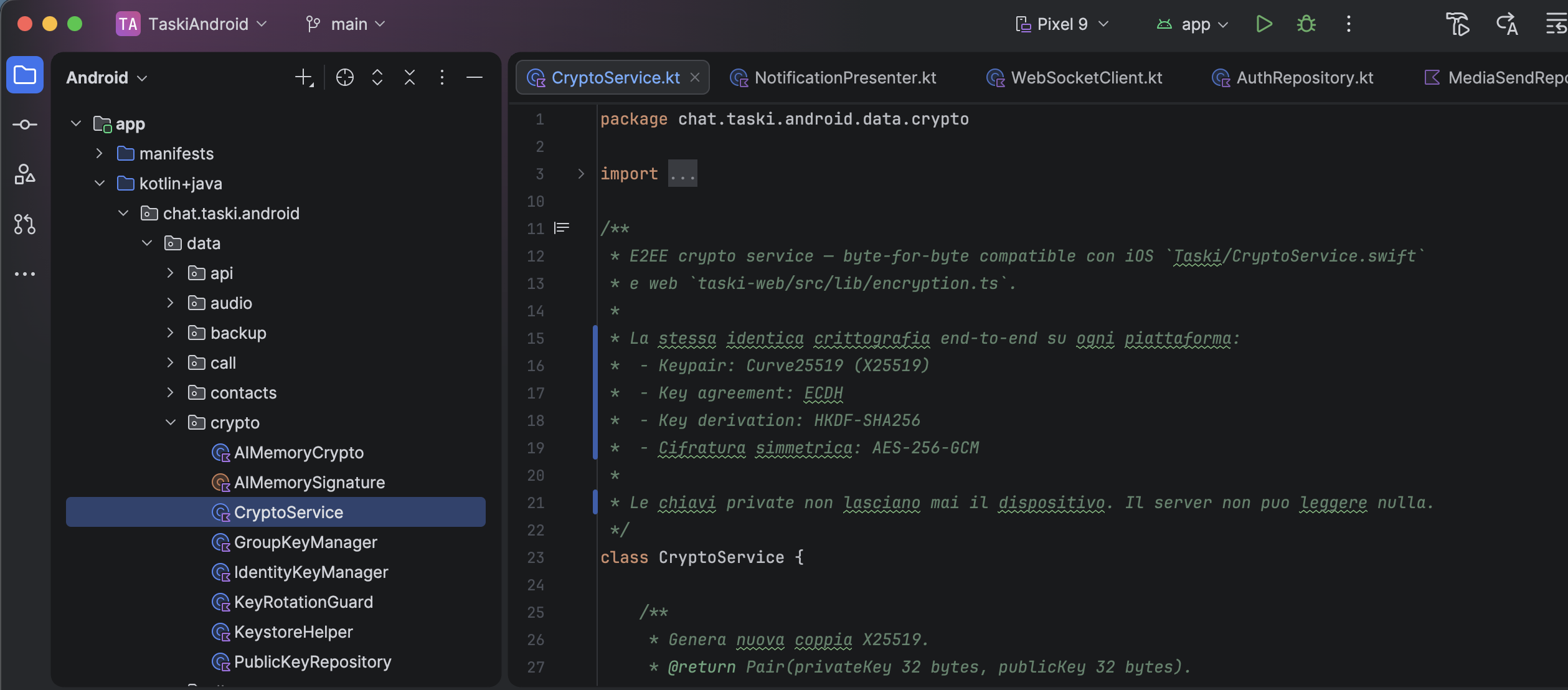Open more run actions menu
Screen dimensions: 1568x690
click(1349, 24)
